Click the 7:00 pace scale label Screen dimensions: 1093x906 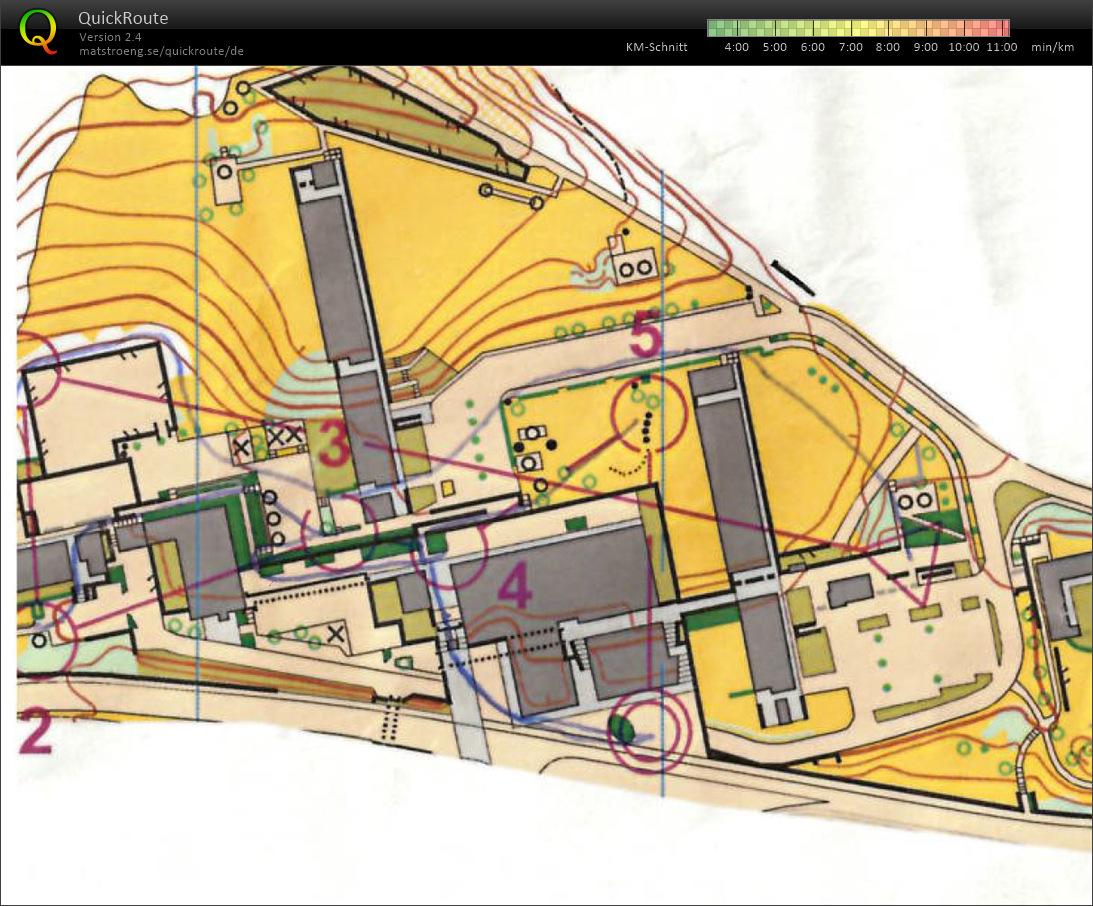pos(850,47)
